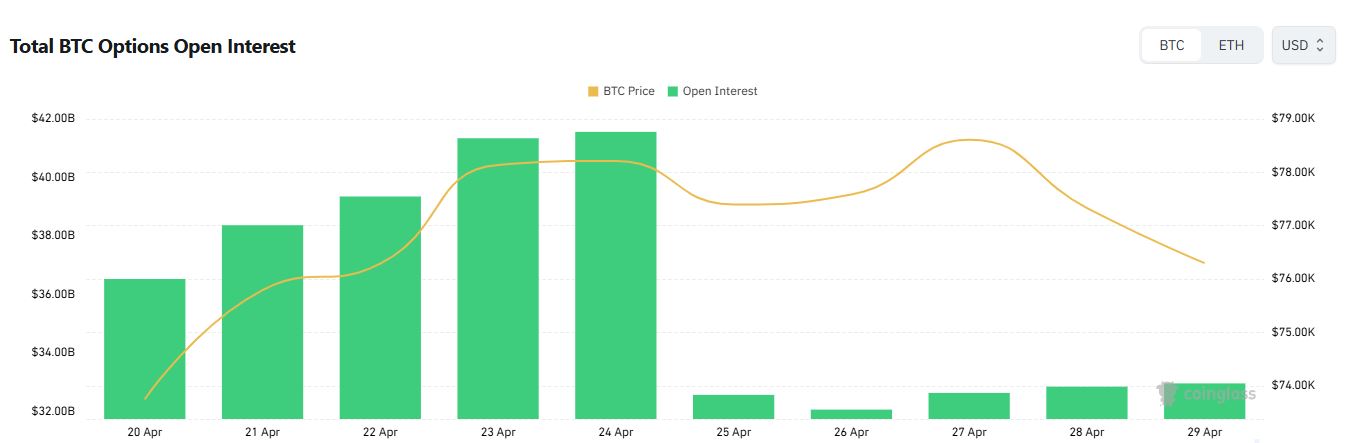Switch to the BTC tab

tap(1171, 46)
